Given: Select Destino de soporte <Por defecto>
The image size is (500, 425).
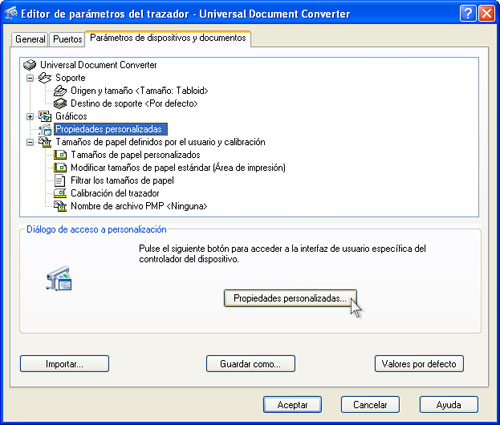Looking at the screenshot, I should point(134,103).
